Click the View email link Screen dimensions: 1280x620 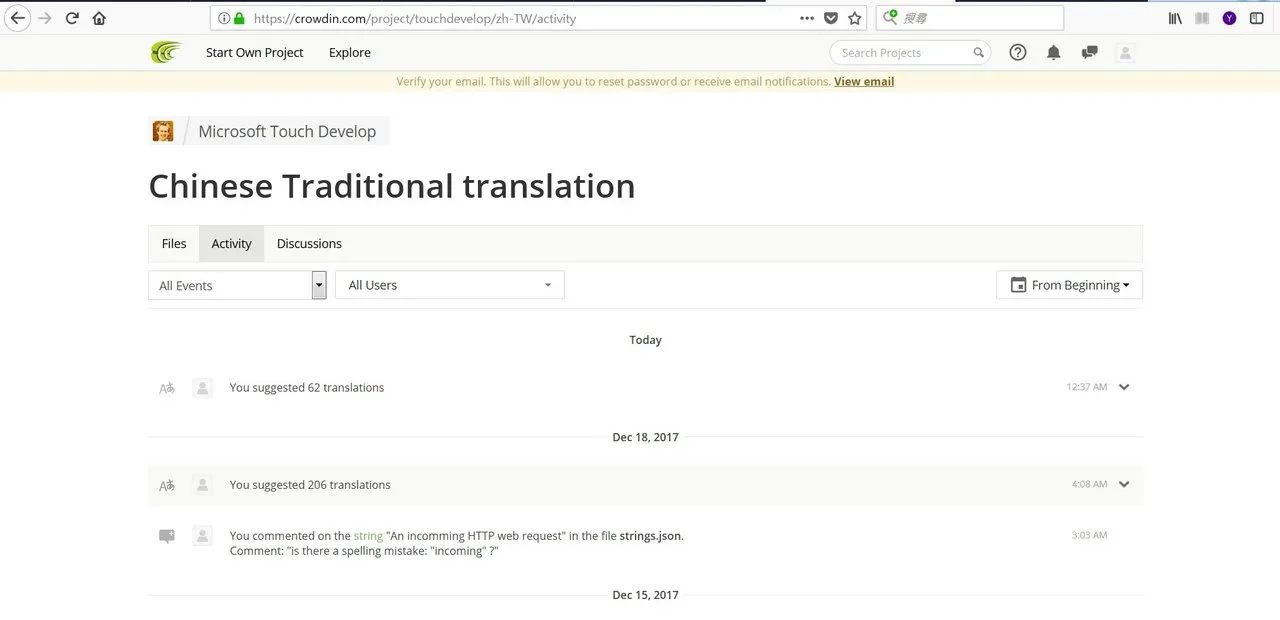(864, 82)
